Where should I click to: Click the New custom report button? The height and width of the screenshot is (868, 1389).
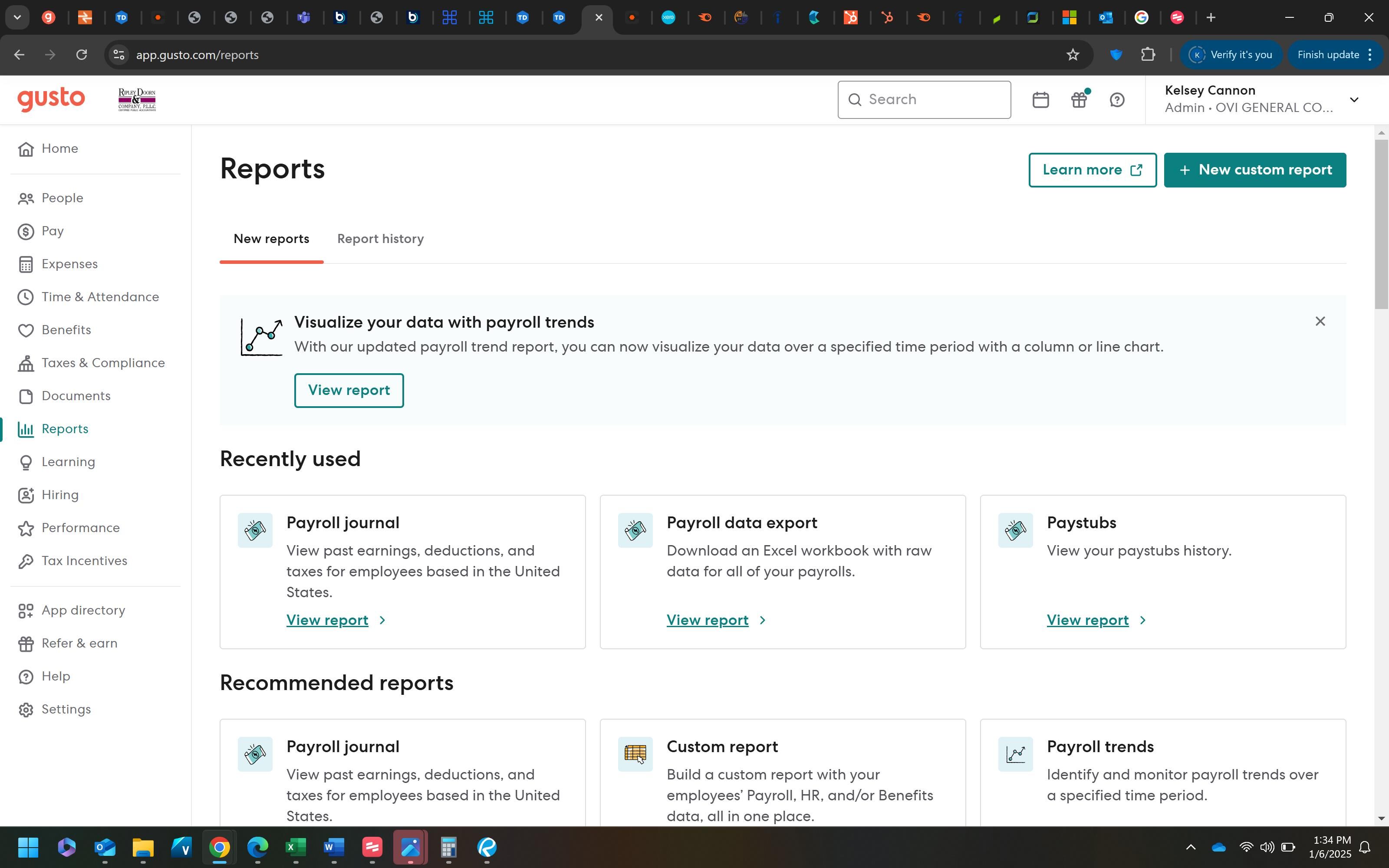(x=1255, y=170)
